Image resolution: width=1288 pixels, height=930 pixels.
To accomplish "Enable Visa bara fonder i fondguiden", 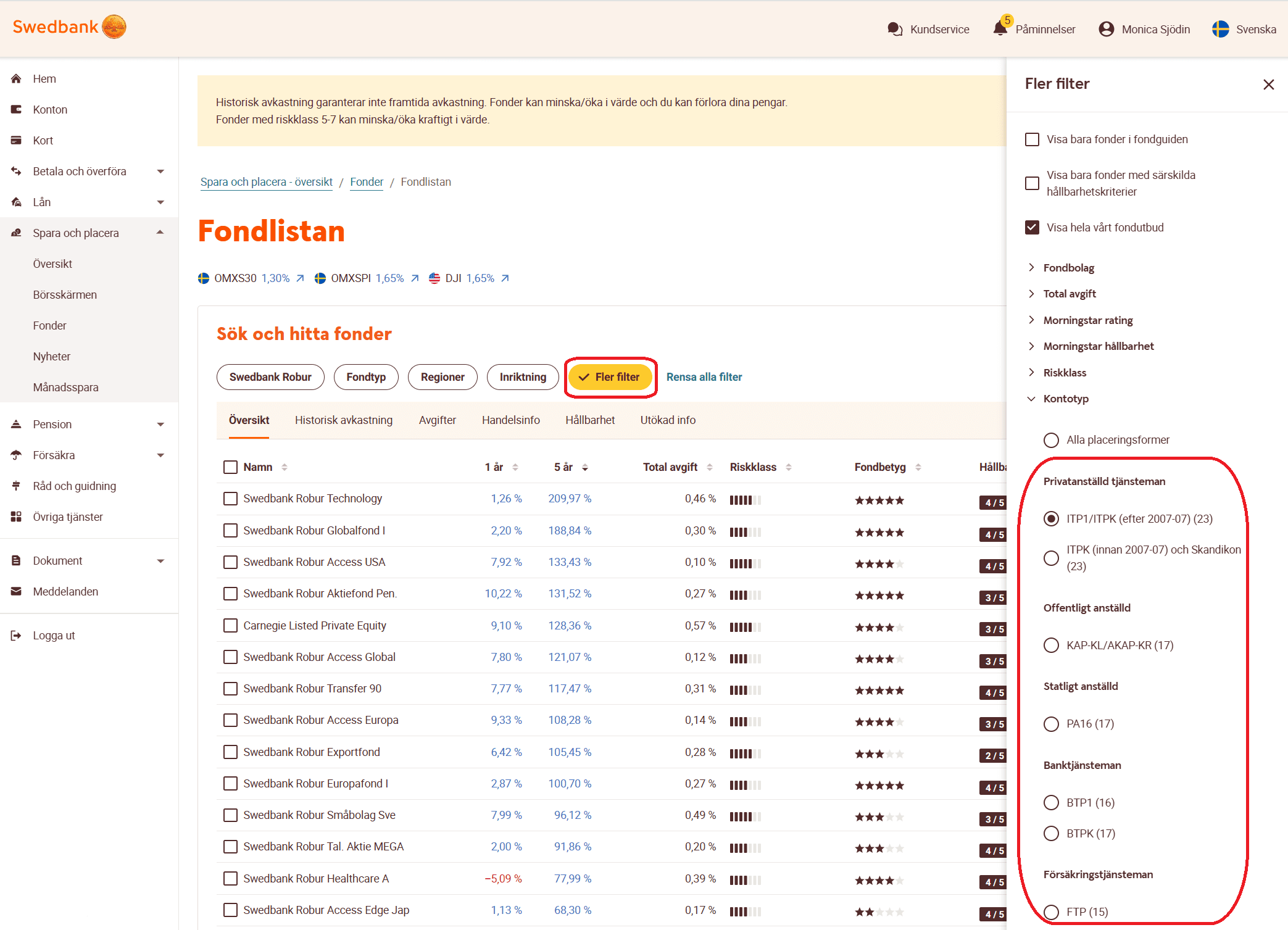I will (x=1032, y=139).
